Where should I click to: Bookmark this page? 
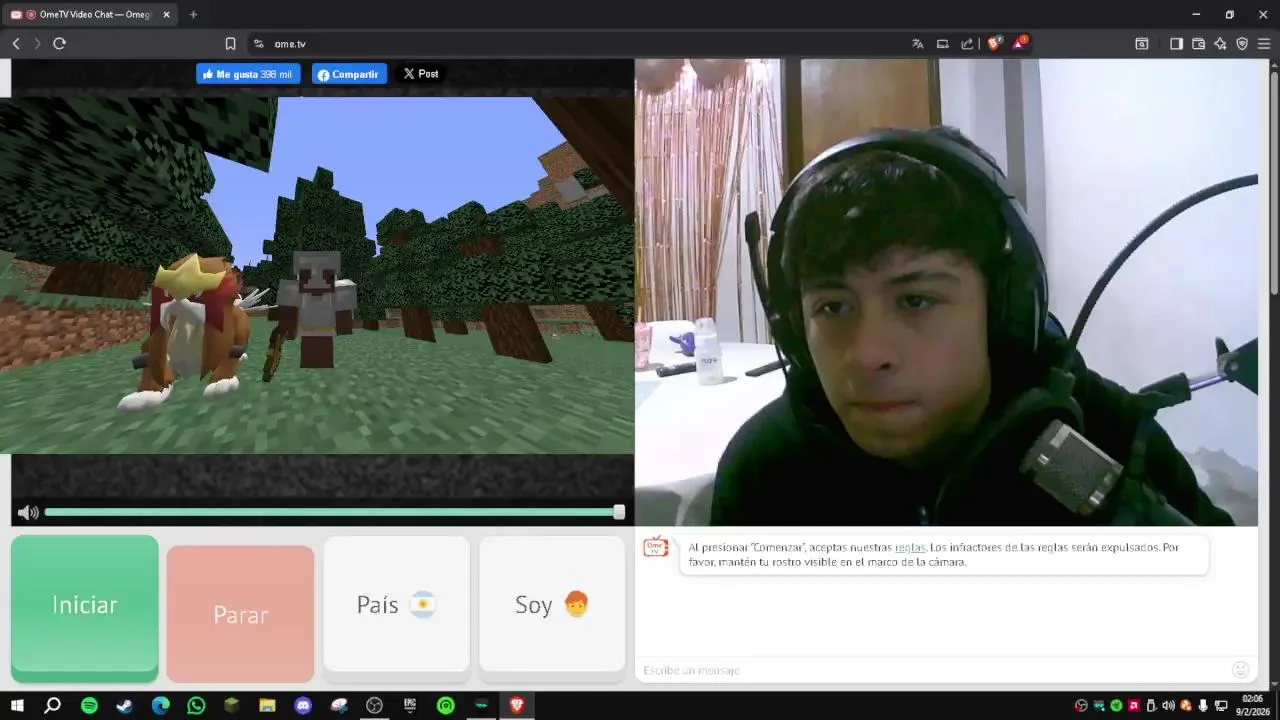point(230,44)
